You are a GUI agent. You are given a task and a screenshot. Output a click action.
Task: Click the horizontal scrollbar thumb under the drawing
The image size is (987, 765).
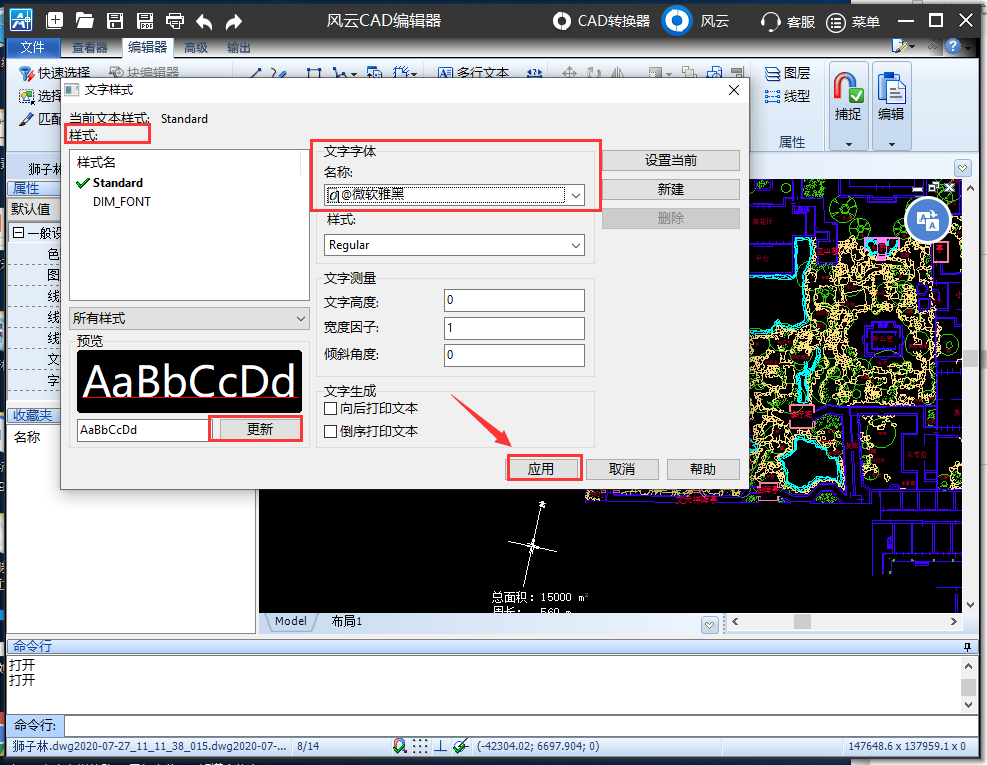click(802, 621)
